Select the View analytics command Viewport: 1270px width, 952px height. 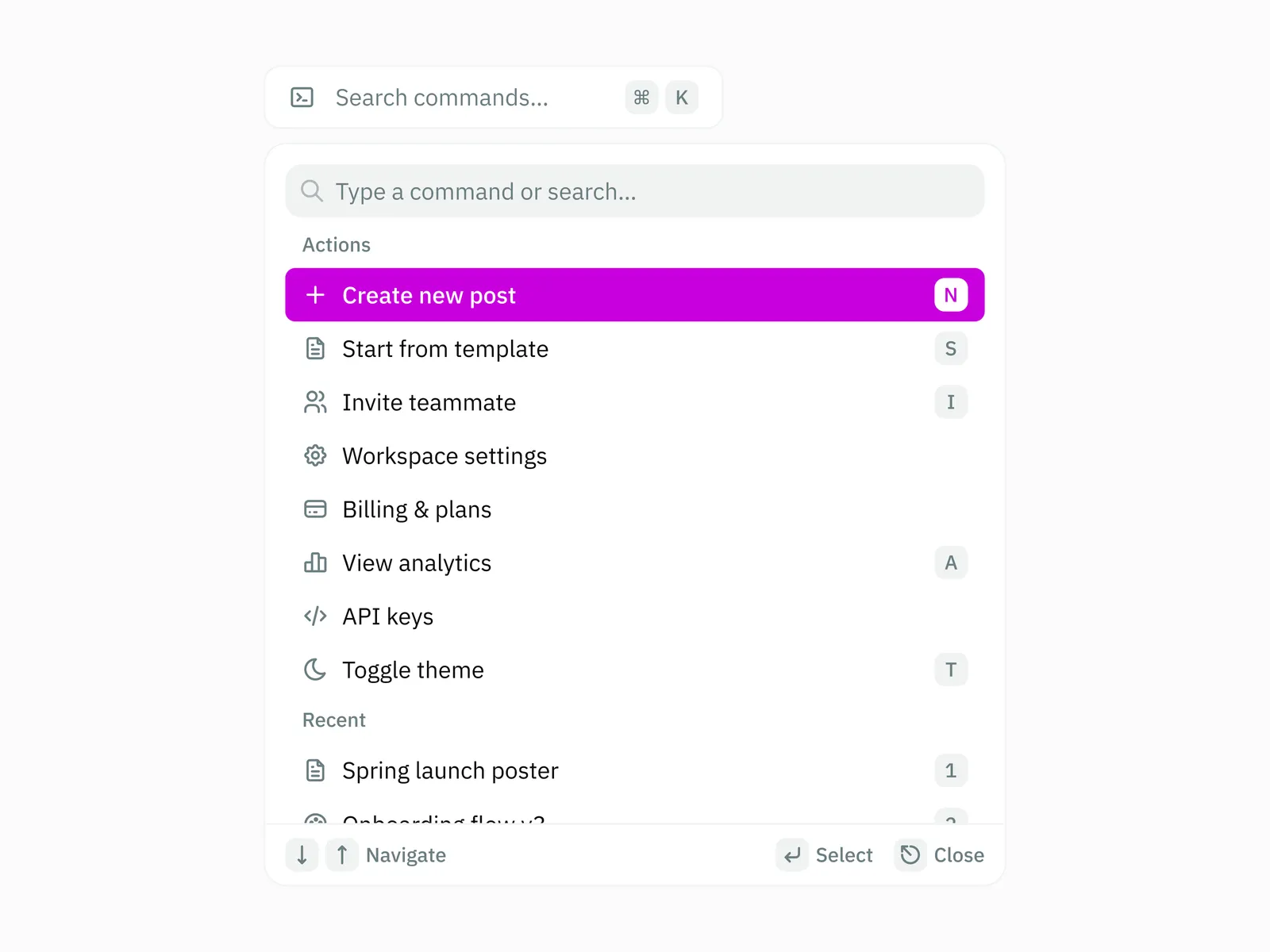(417, 563)
